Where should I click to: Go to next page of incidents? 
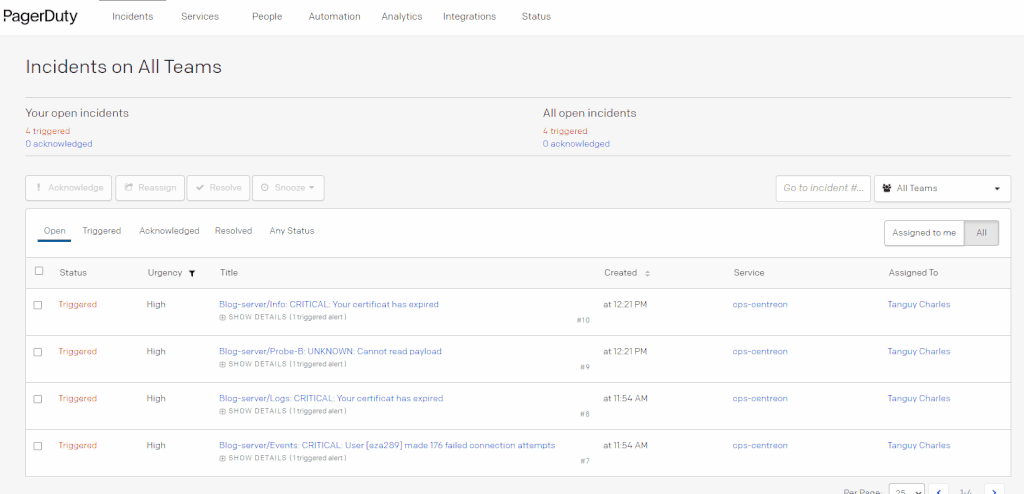(x=994, y=490)
